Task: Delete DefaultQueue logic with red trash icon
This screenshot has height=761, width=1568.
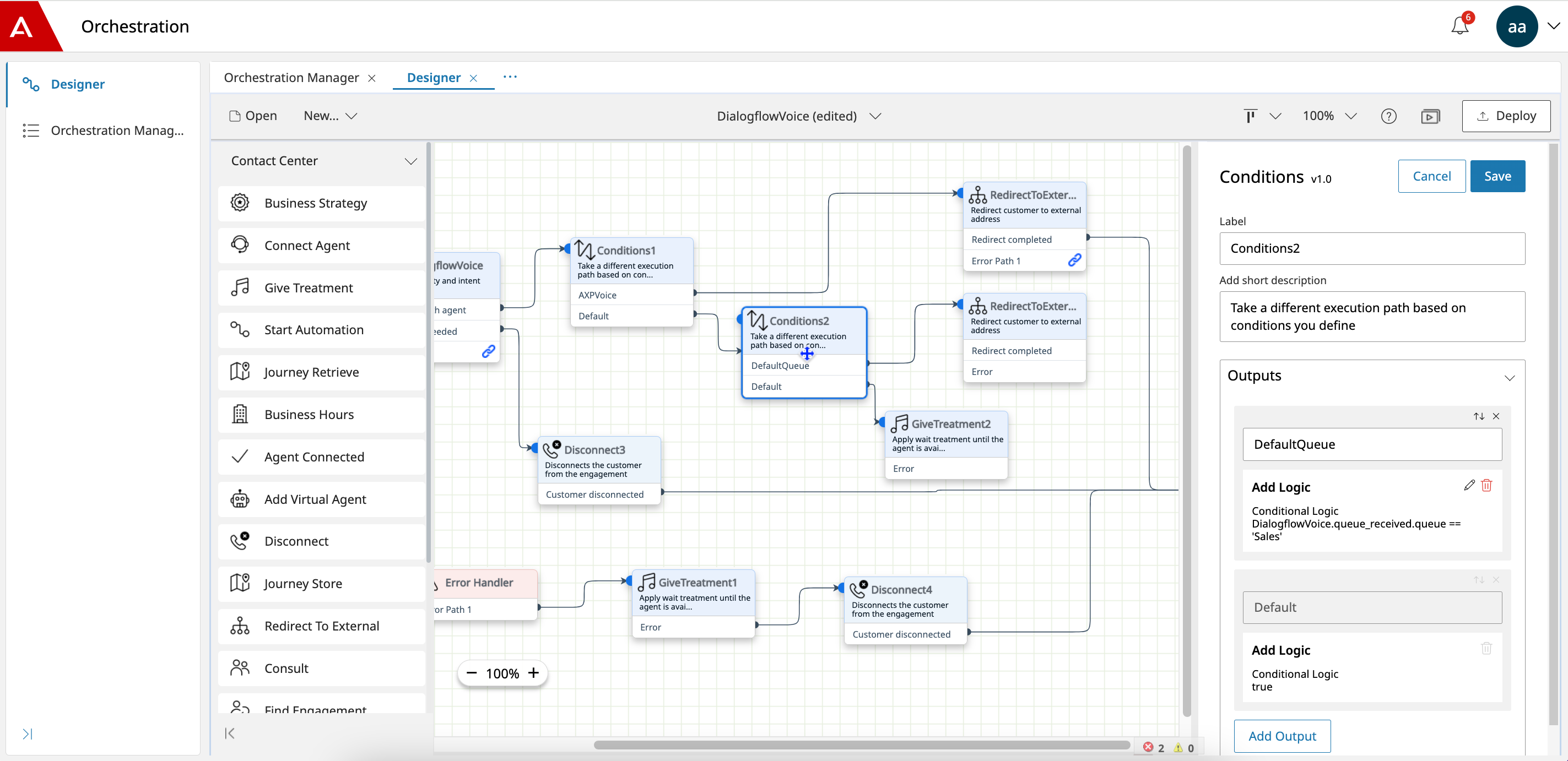Action: tap(1486, 485)
